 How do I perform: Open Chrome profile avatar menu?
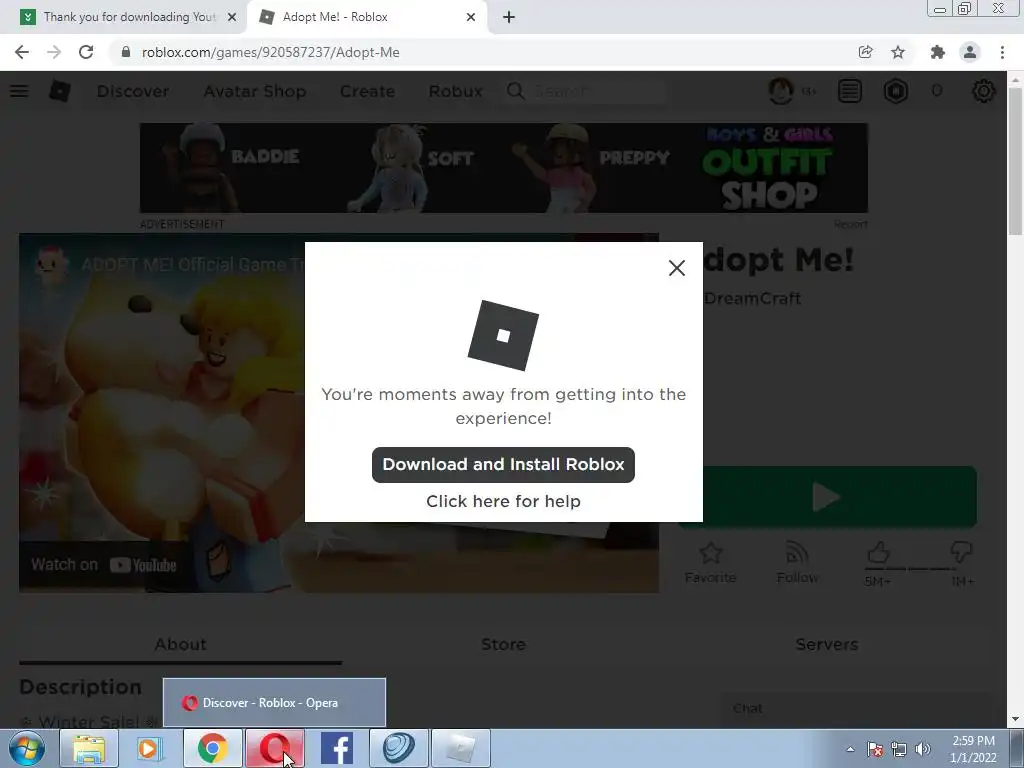coord(970,52)
